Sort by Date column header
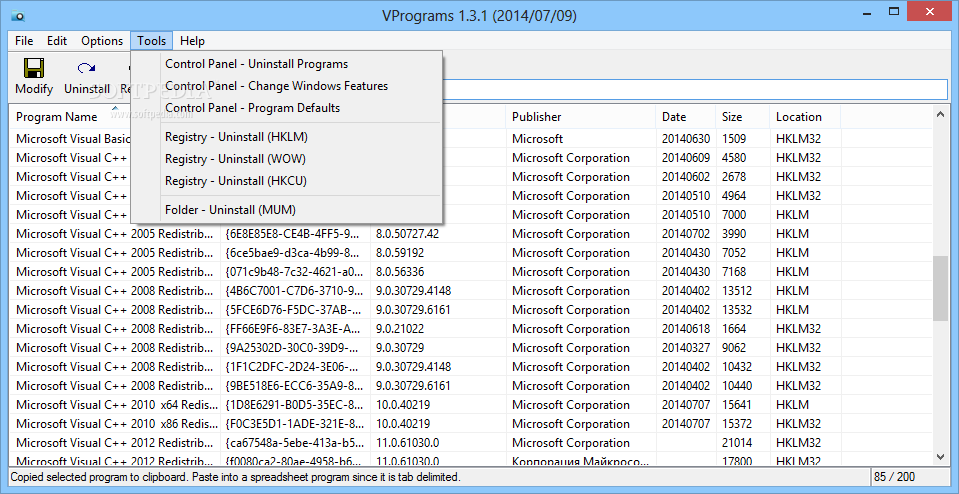This screenshot has width=959, height=494. 686,117
